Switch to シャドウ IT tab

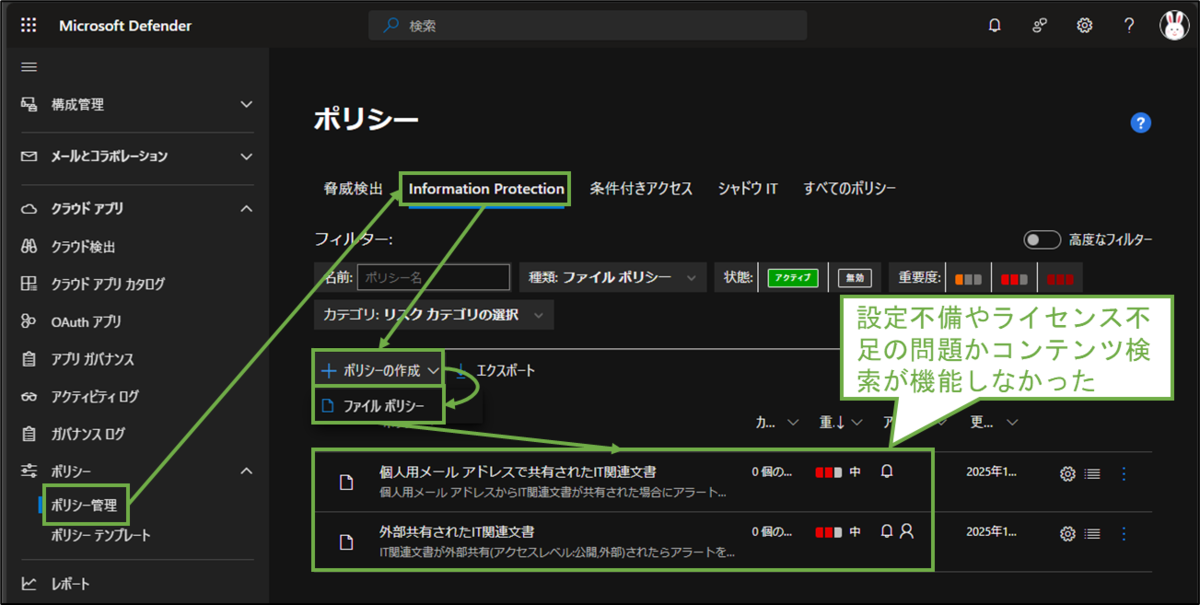coord(747,188)
